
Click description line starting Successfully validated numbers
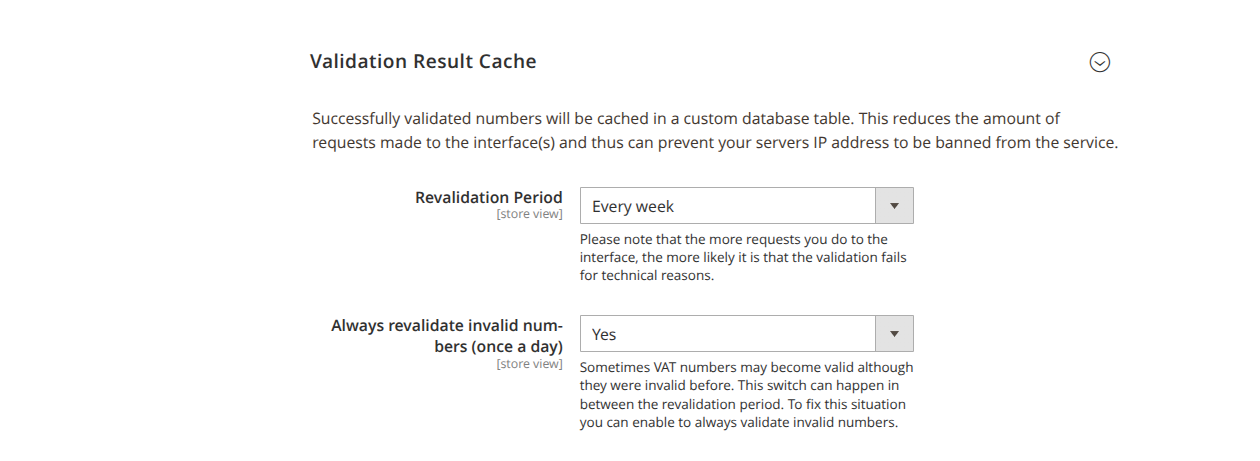(x=686, y=118)
